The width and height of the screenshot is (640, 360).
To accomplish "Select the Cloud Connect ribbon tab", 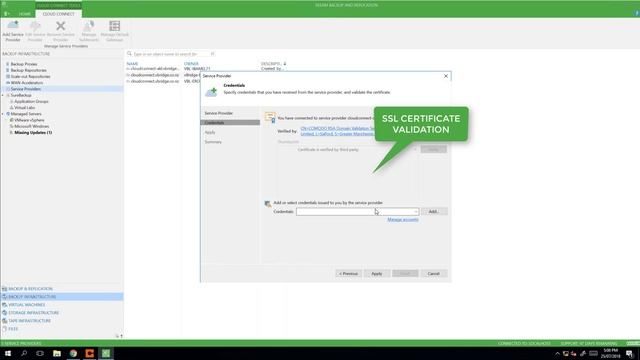I will pyautogui.click(x=58, y=14).
